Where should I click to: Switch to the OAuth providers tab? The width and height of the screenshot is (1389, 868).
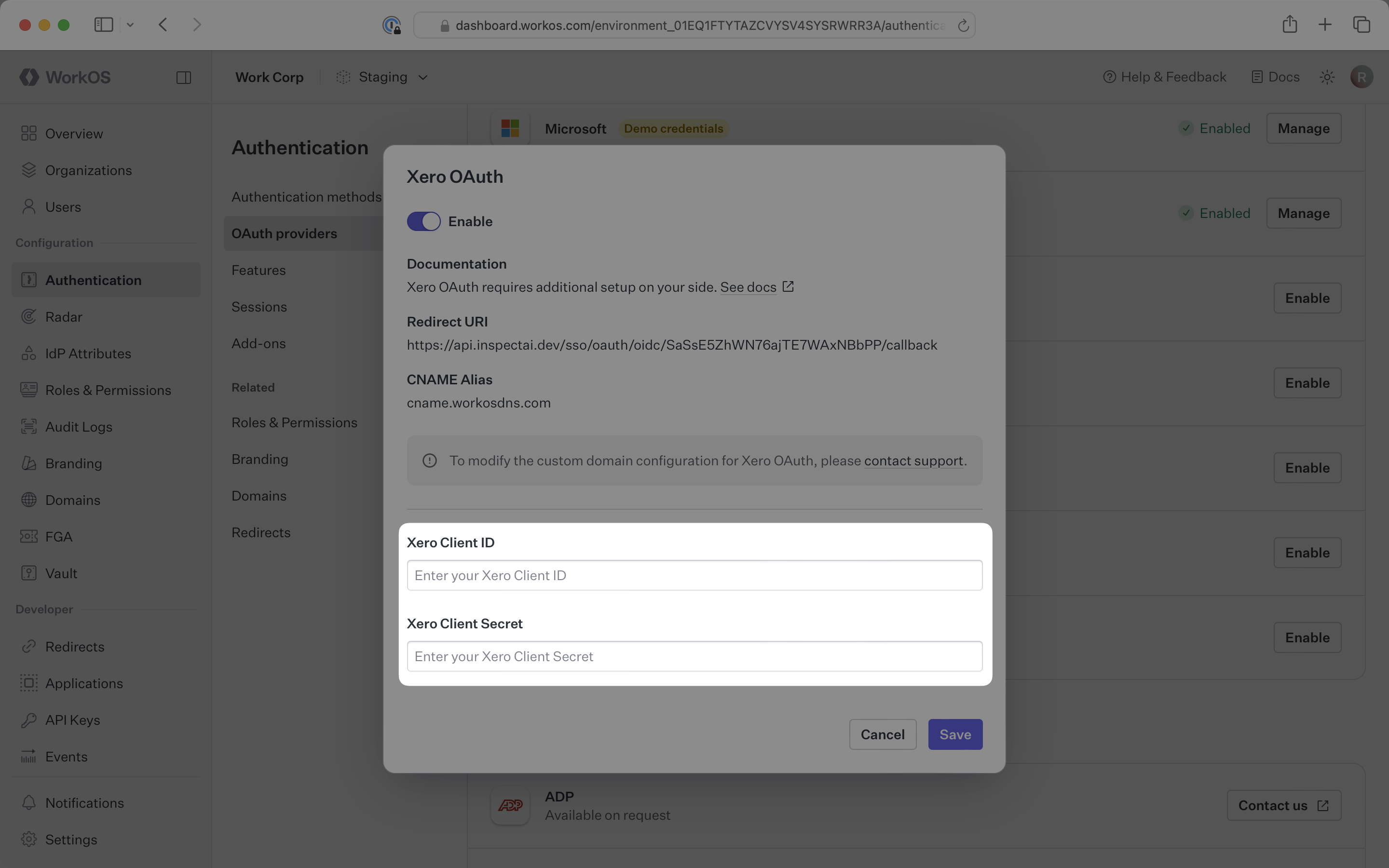285,233
